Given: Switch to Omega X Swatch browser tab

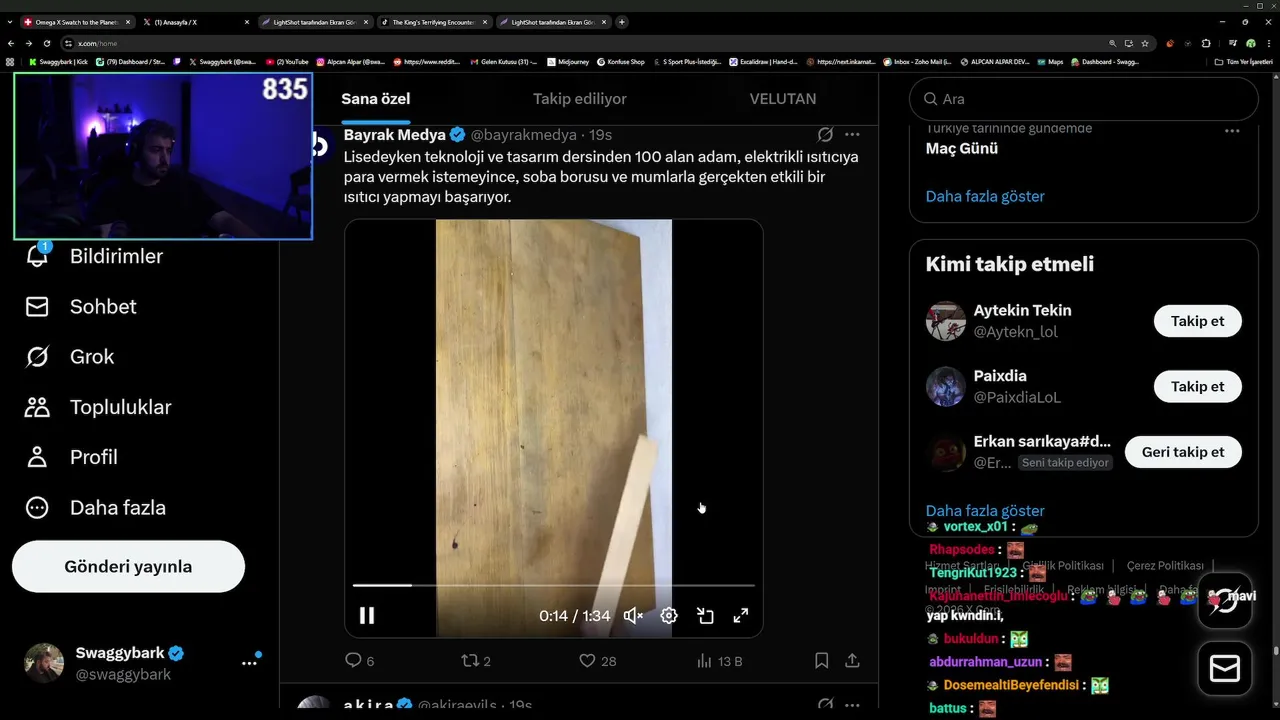Looking at the screenshot, I should [77, 22].
